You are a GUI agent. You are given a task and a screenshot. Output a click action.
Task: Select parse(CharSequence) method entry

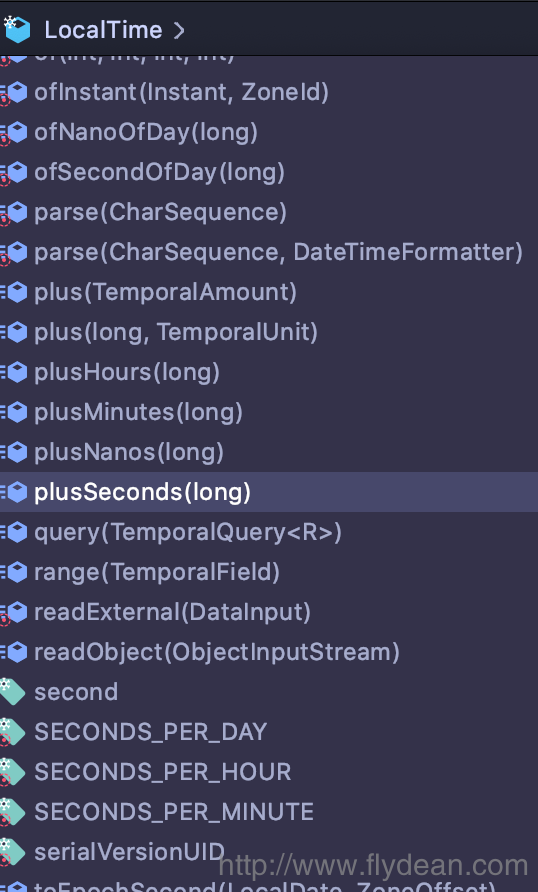point(269,212)
